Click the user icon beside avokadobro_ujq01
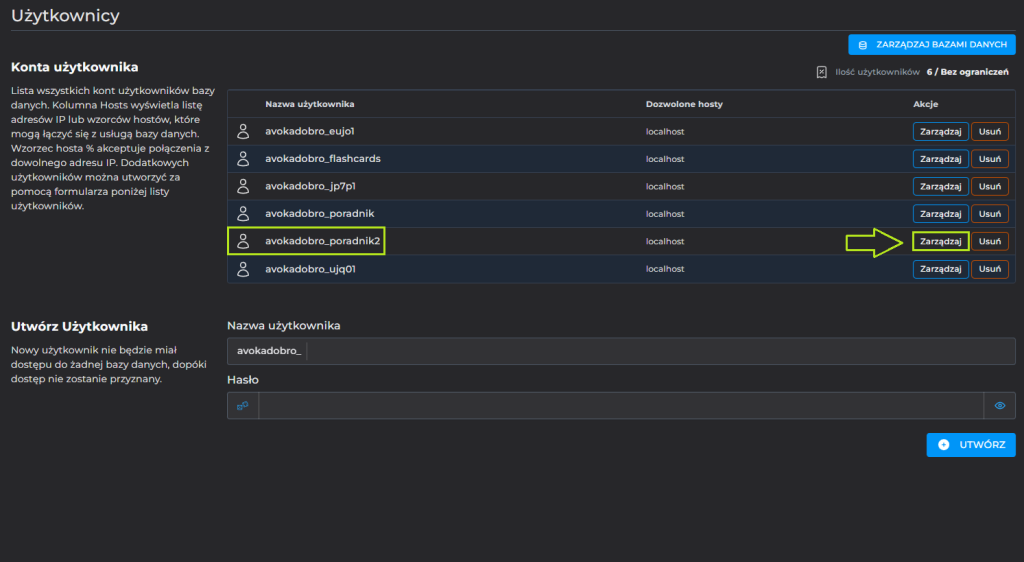 [x=242, y=269]
